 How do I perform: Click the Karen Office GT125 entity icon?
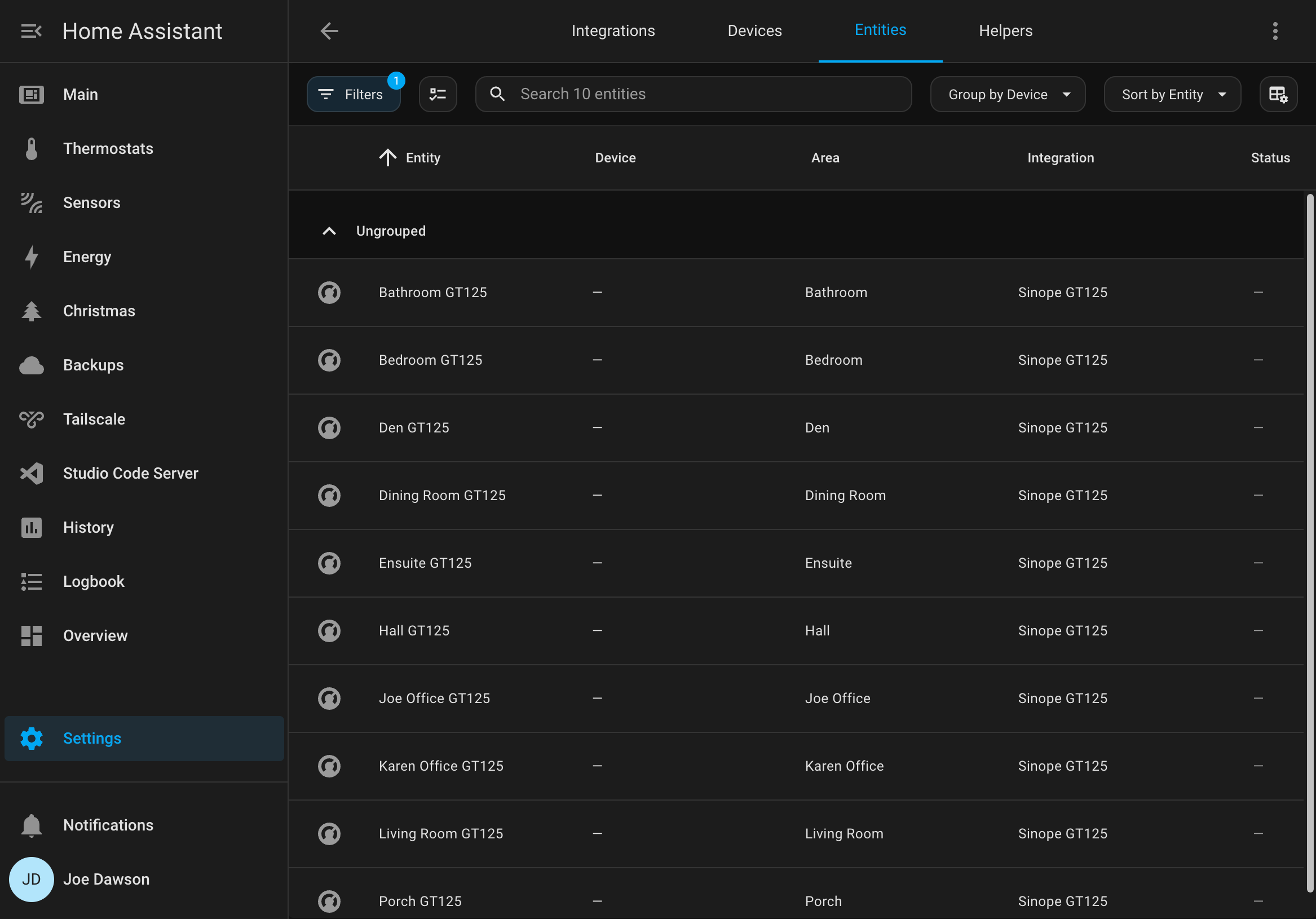329,767
